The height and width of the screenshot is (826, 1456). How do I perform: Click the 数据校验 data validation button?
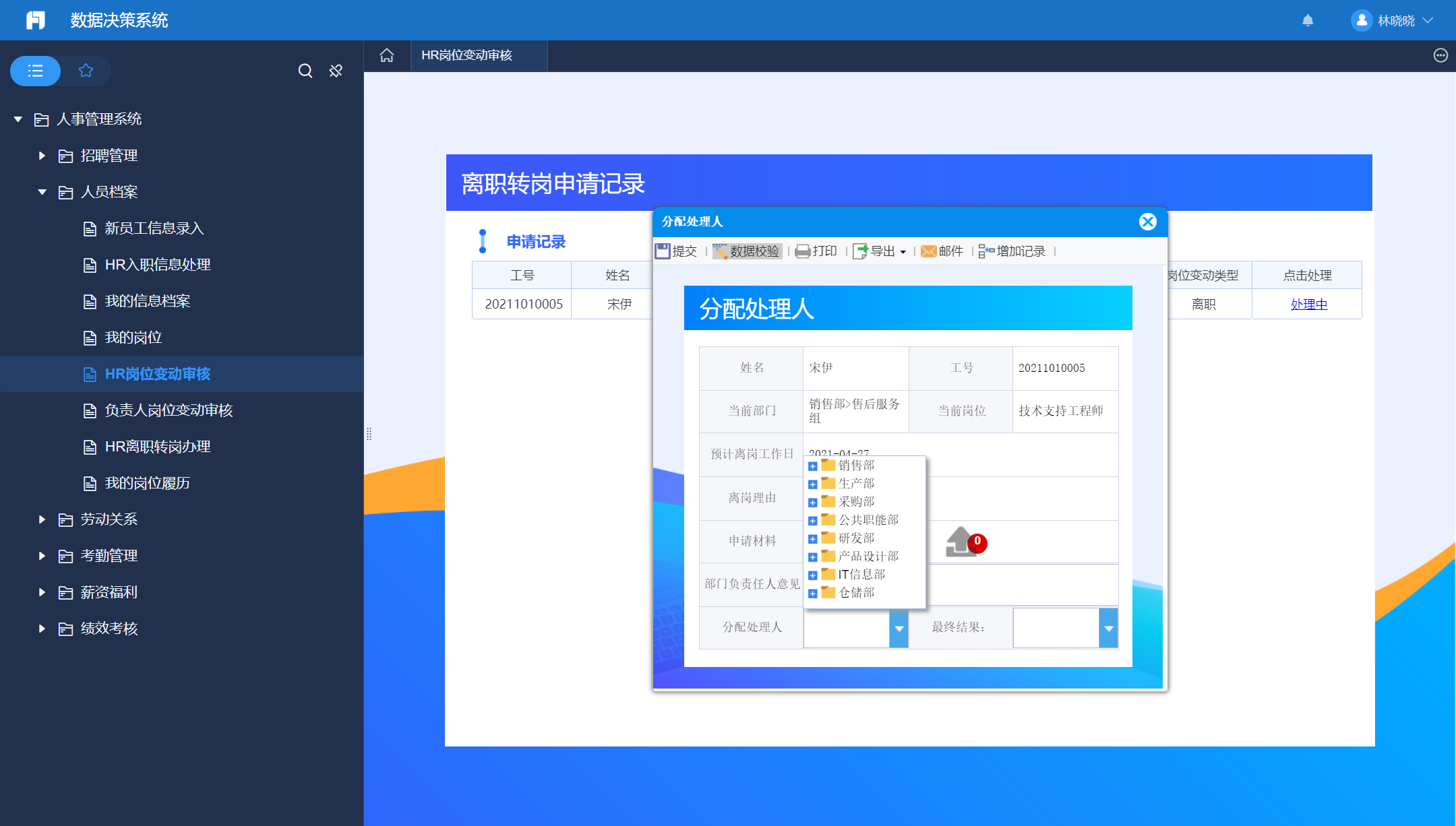click(747, 251)
